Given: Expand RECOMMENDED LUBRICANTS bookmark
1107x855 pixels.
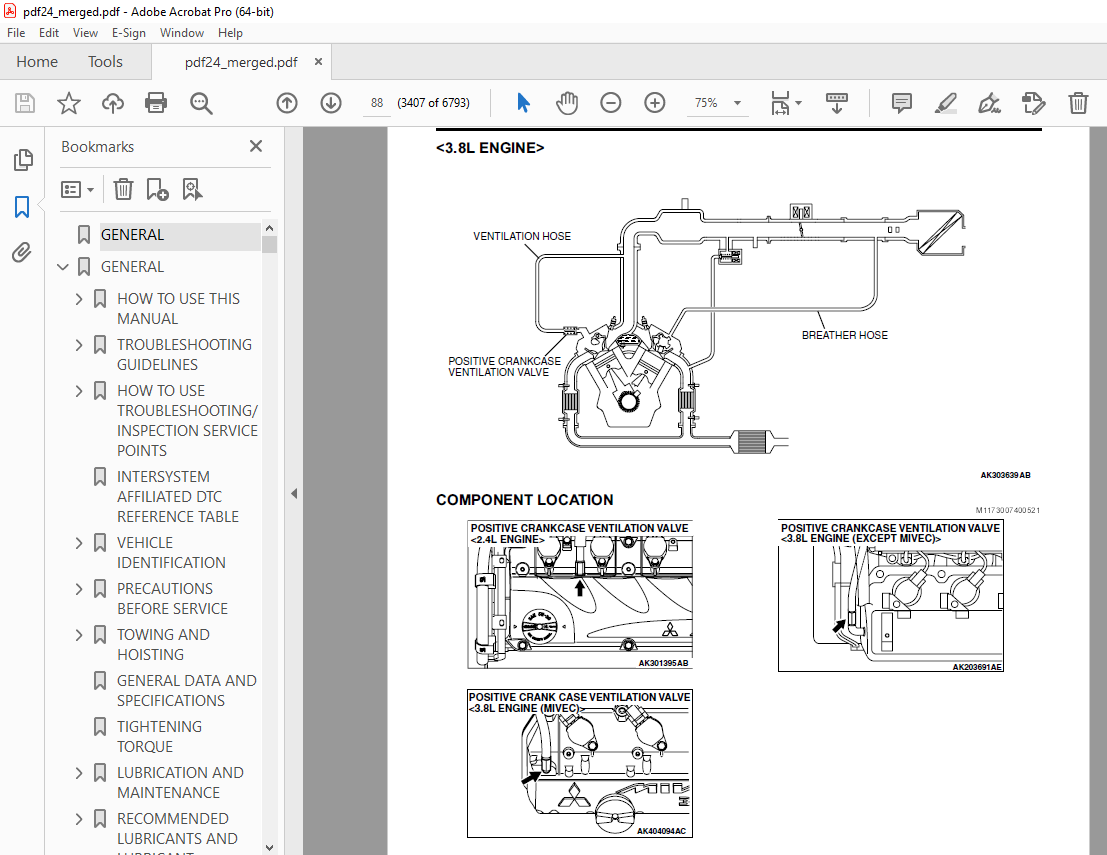Looking at the screenshot, I should click(79, 818).
